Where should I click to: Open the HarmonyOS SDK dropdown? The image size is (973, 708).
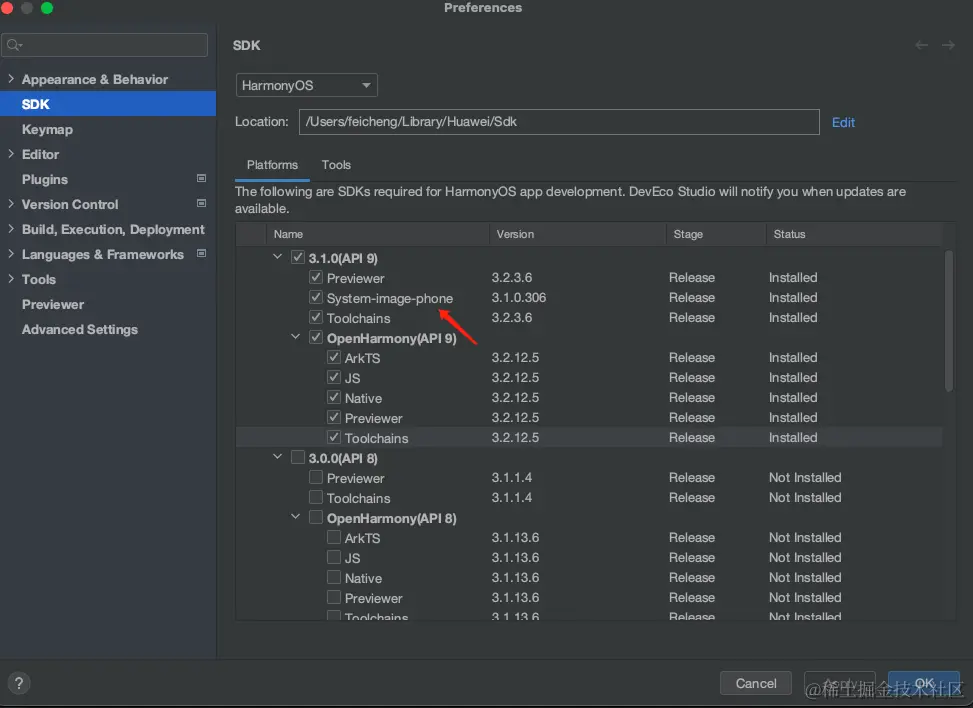(306, 86)
